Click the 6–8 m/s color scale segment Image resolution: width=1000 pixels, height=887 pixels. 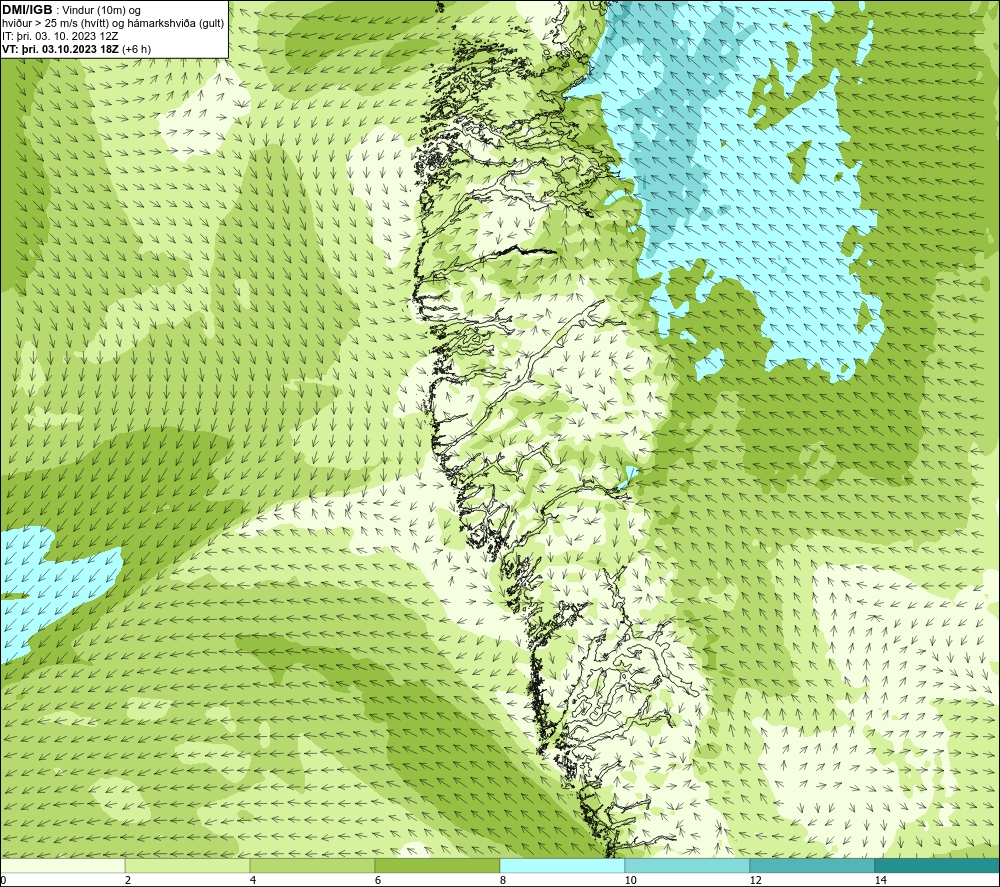click(x=438, y=865)
